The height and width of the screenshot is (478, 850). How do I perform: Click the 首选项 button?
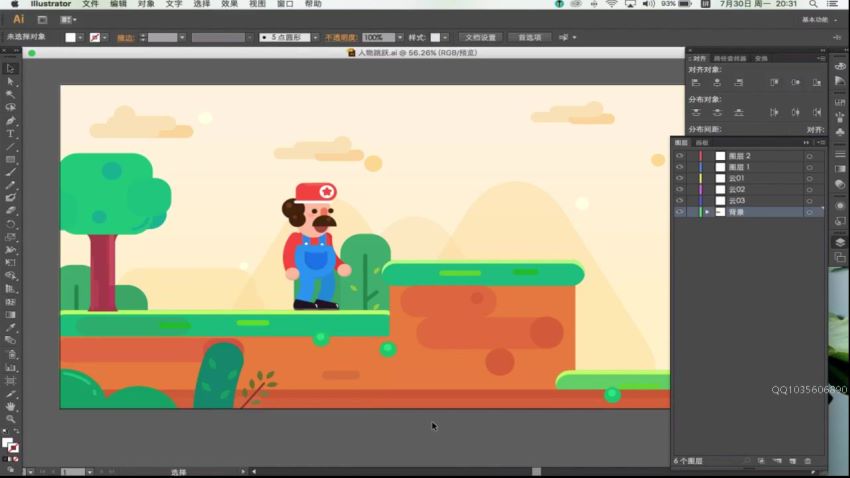(x=530, y=37)
